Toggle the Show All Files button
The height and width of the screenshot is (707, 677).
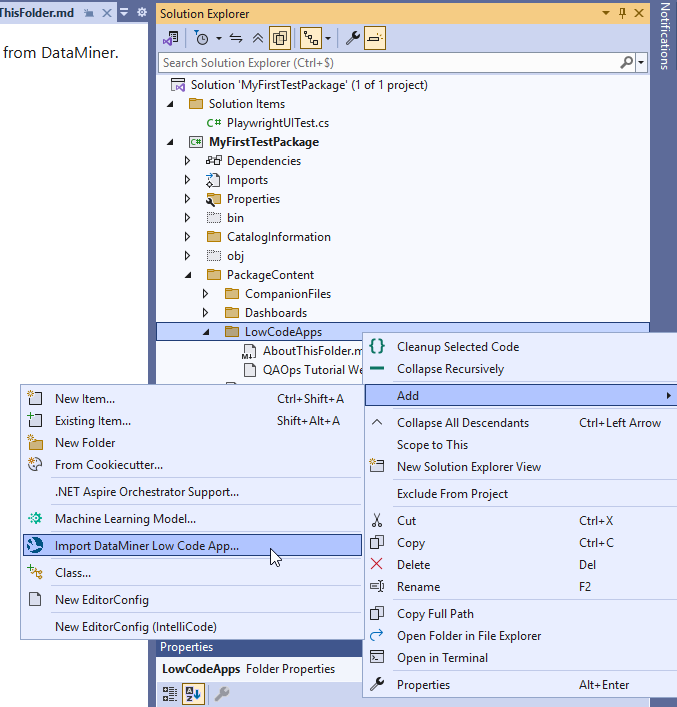coord(280,38)
